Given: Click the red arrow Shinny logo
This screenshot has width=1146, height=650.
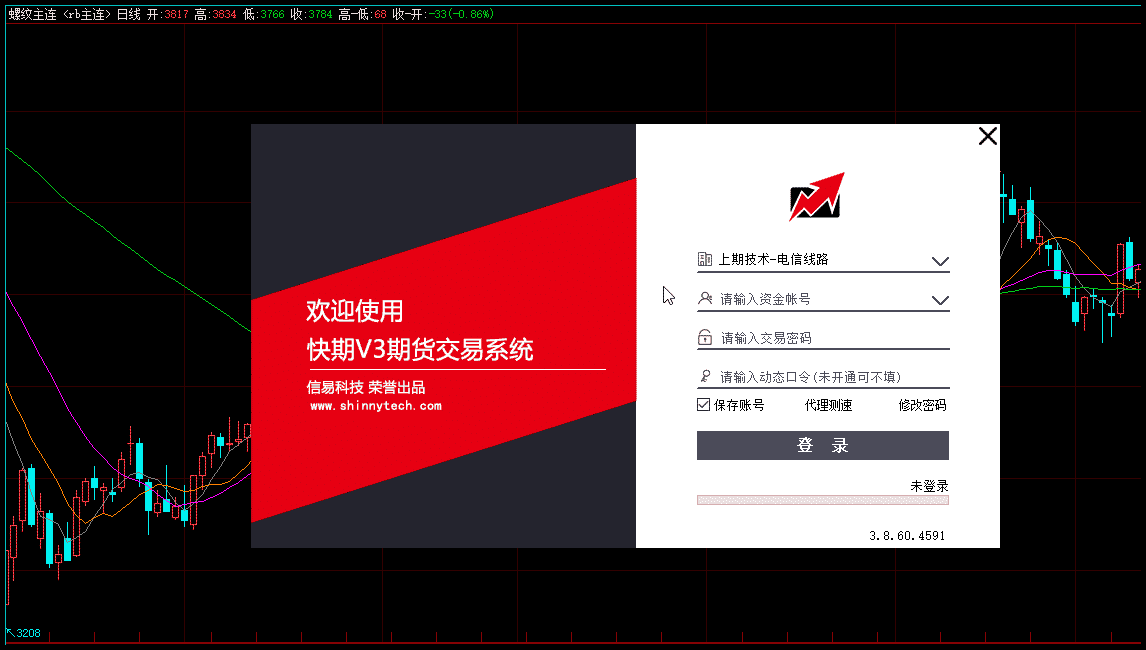Looking at the screenshot, I should [816, 197].
